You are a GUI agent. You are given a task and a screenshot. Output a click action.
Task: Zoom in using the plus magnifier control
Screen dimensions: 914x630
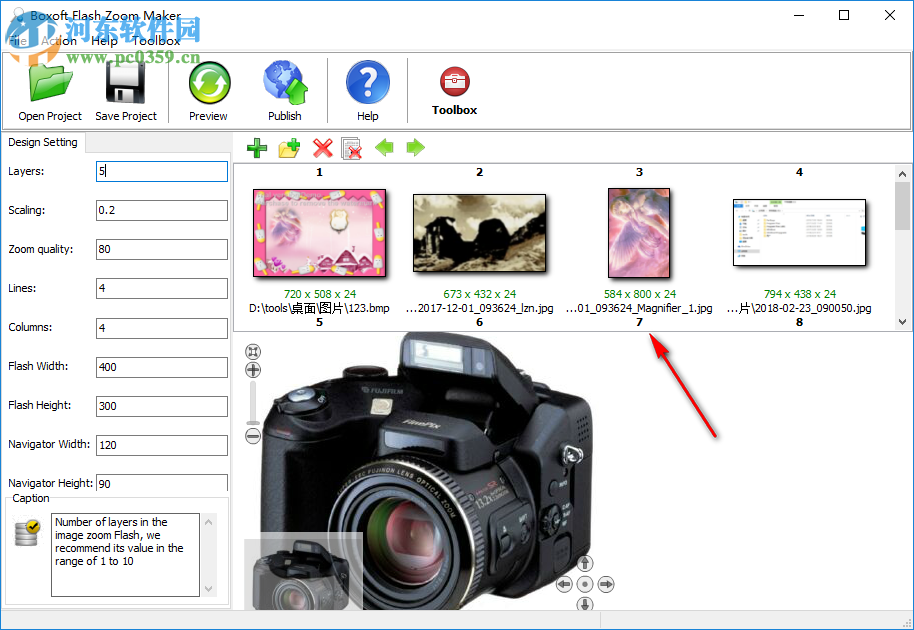[x=252, y=370]
